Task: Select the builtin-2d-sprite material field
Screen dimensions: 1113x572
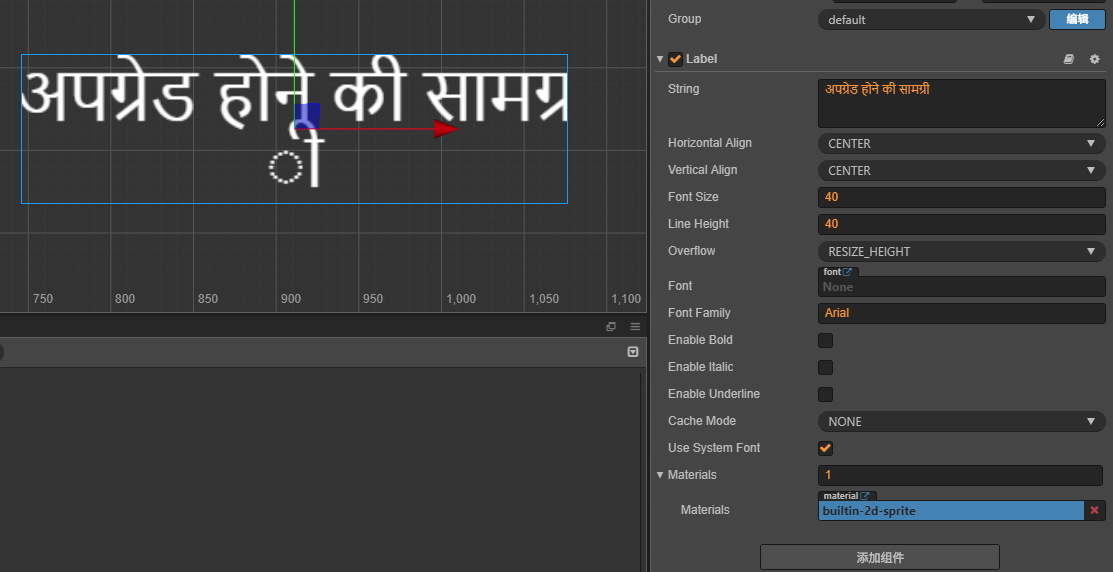Action: click(x=951, y=510)
